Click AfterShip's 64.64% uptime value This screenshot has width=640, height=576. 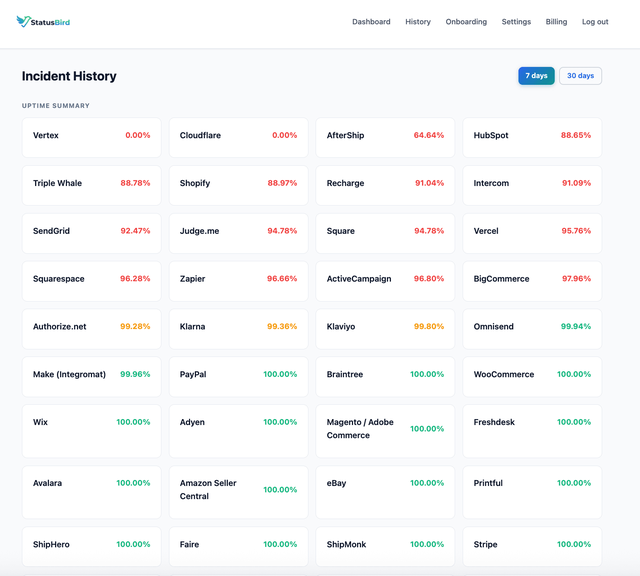tap(429, 135)
